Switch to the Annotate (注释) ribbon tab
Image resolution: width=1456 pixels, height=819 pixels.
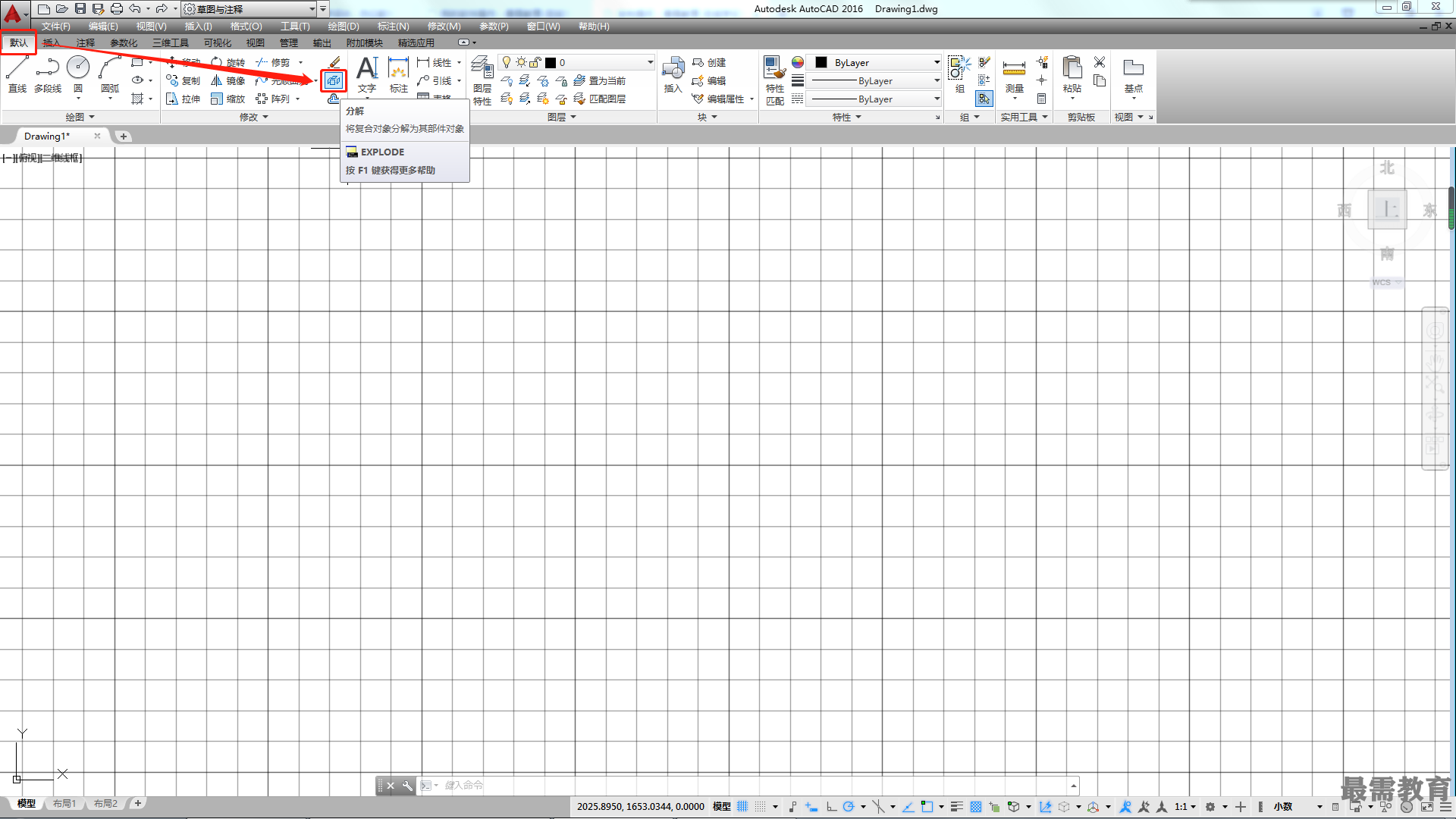86,43
